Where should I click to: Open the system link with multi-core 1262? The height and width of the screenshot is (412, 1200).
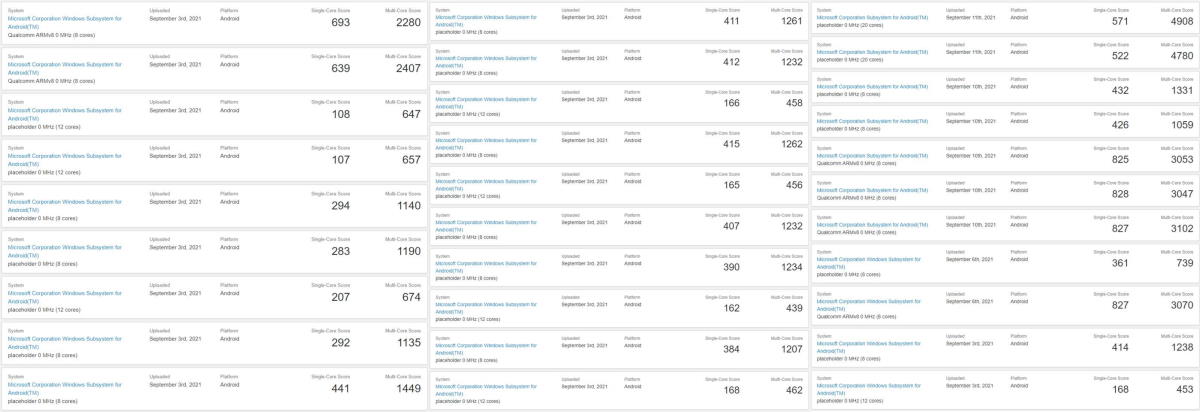pos(486,143)
